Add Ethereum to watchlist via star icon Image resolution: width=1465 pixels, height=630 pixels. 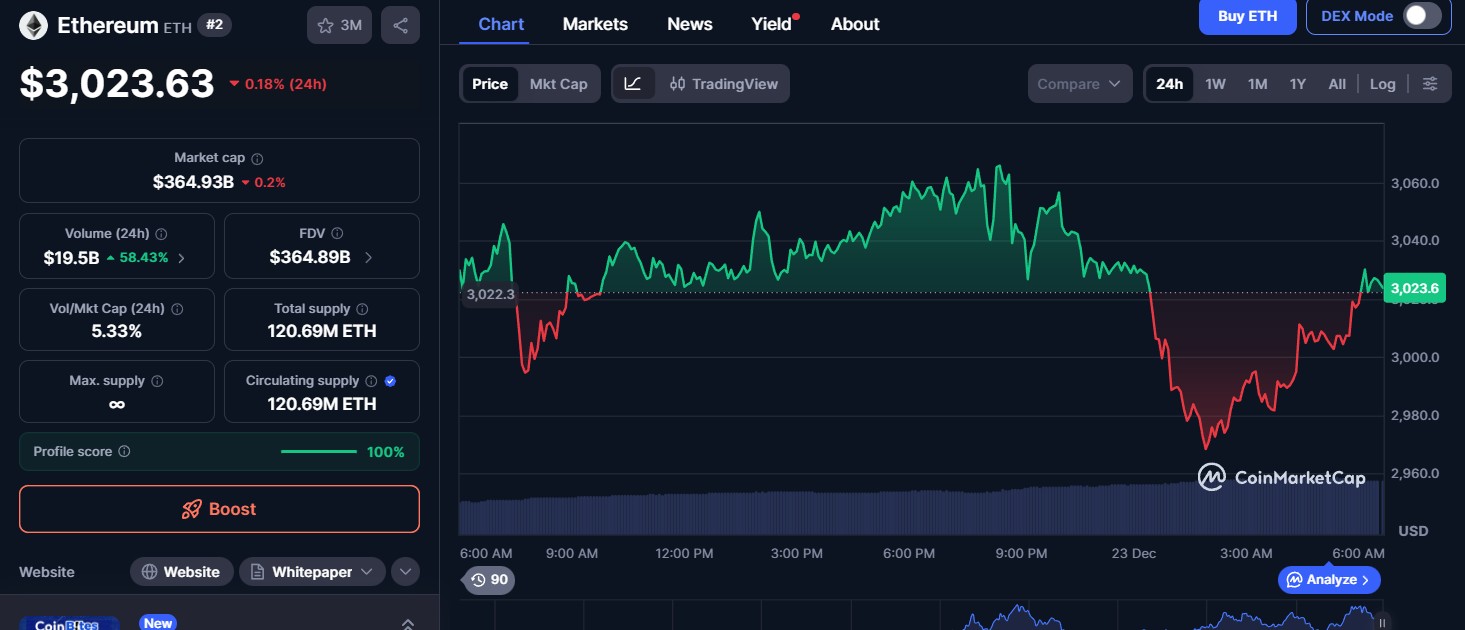tap(325, 25)
